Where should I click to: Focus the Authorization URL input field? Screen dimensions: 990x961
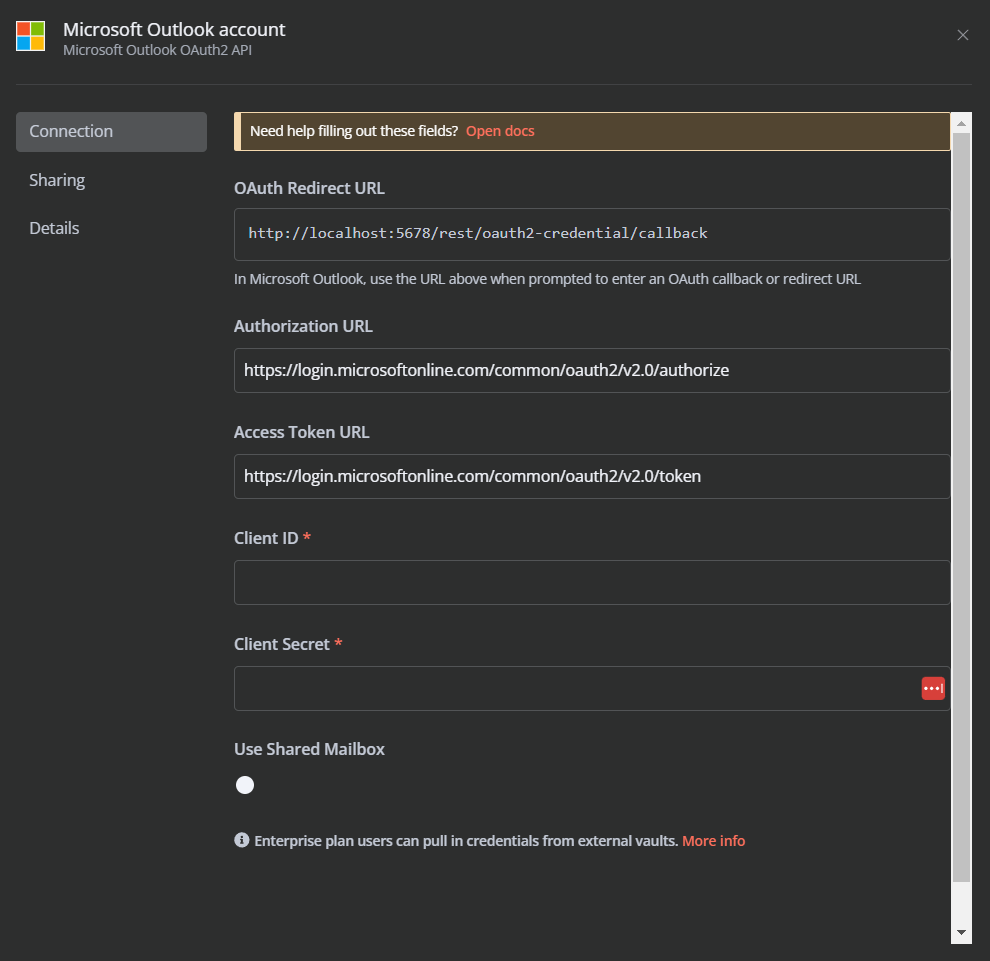pyautogui.click(x=591, y=370)
